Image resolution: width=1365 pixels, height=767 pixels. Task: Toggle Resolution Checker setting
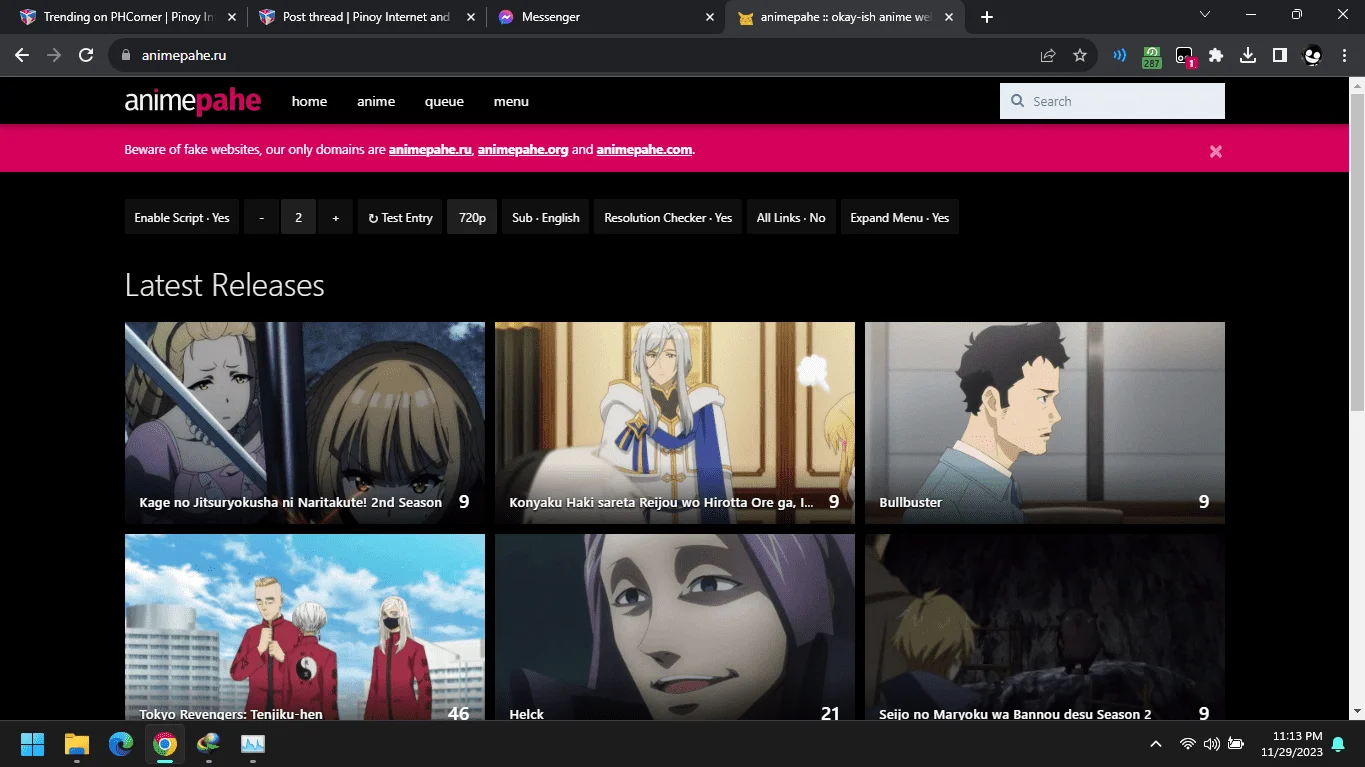(668, 217)
